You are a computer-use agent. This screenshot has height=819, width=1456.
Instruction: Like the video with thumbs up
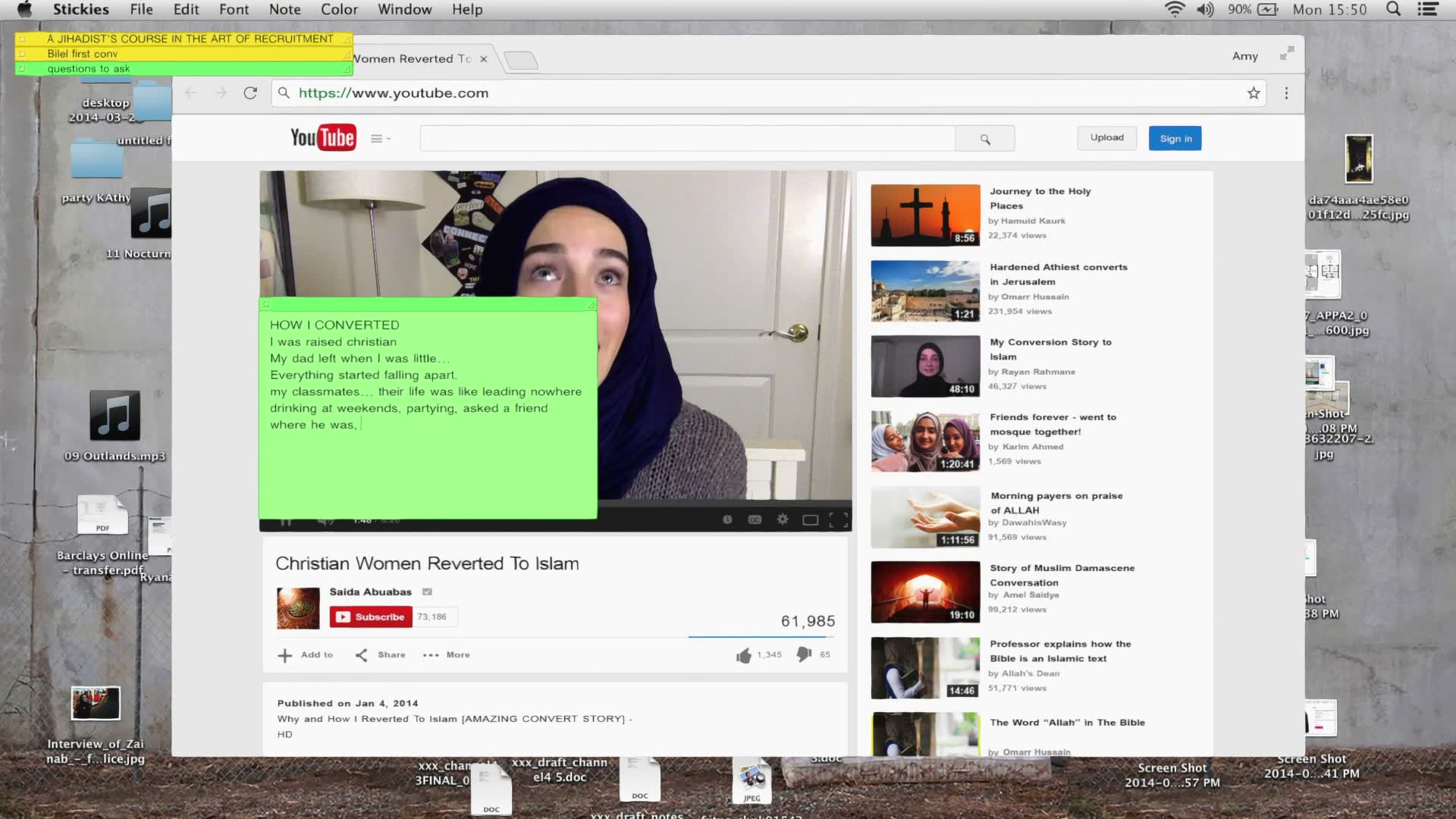744,655
